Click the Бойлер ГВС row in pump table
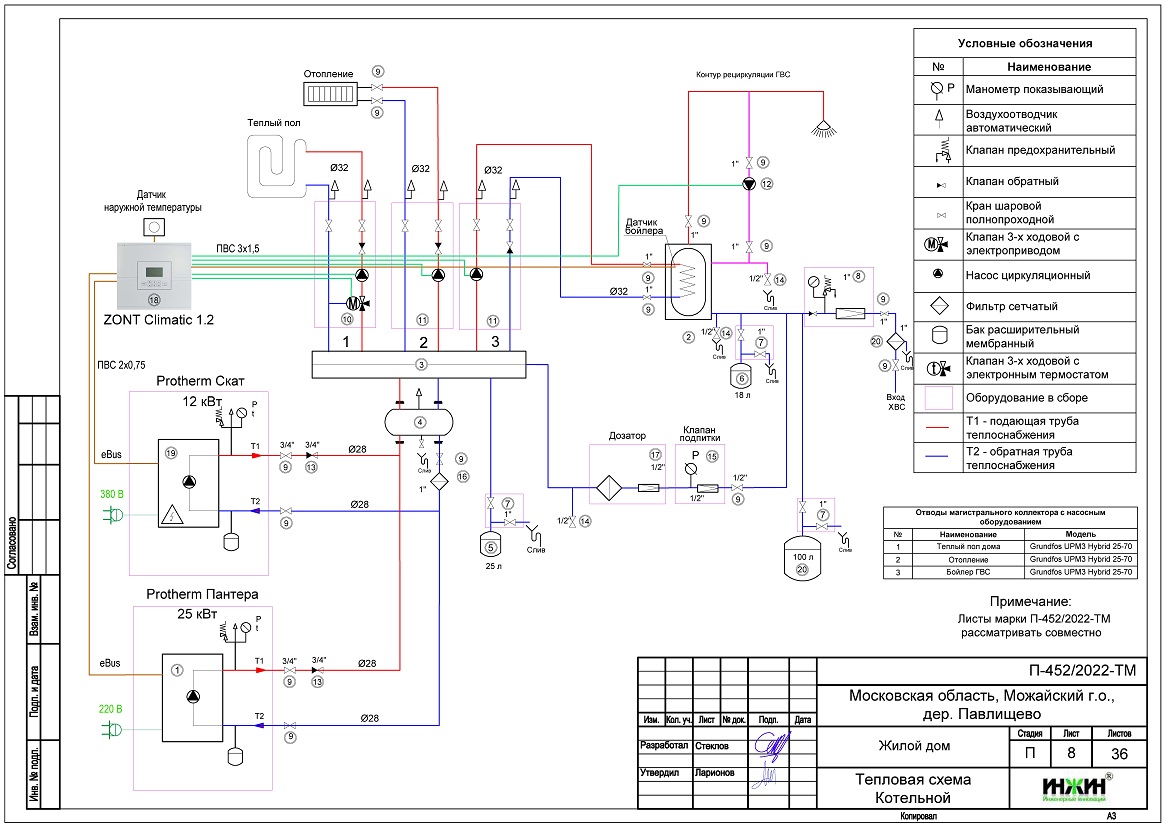Screen dimensions: 1166x824 pyautogui.click(x=1010, y=572)
